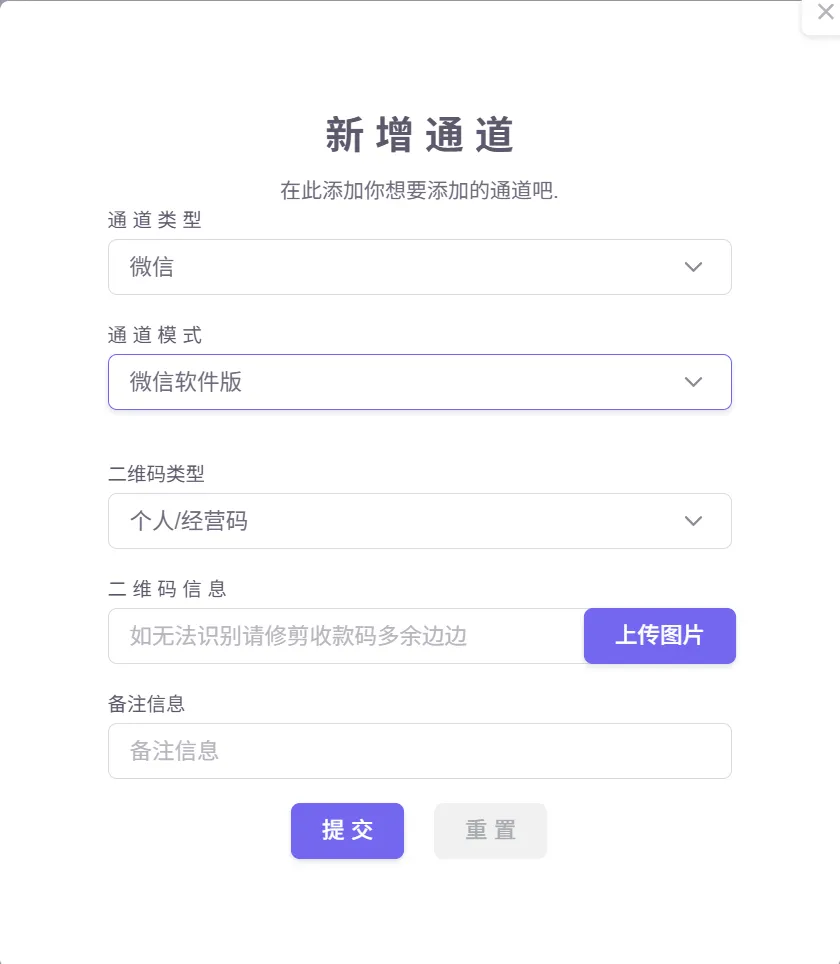Click the chevron arrow in 二维码类型 field

[693, 521]
